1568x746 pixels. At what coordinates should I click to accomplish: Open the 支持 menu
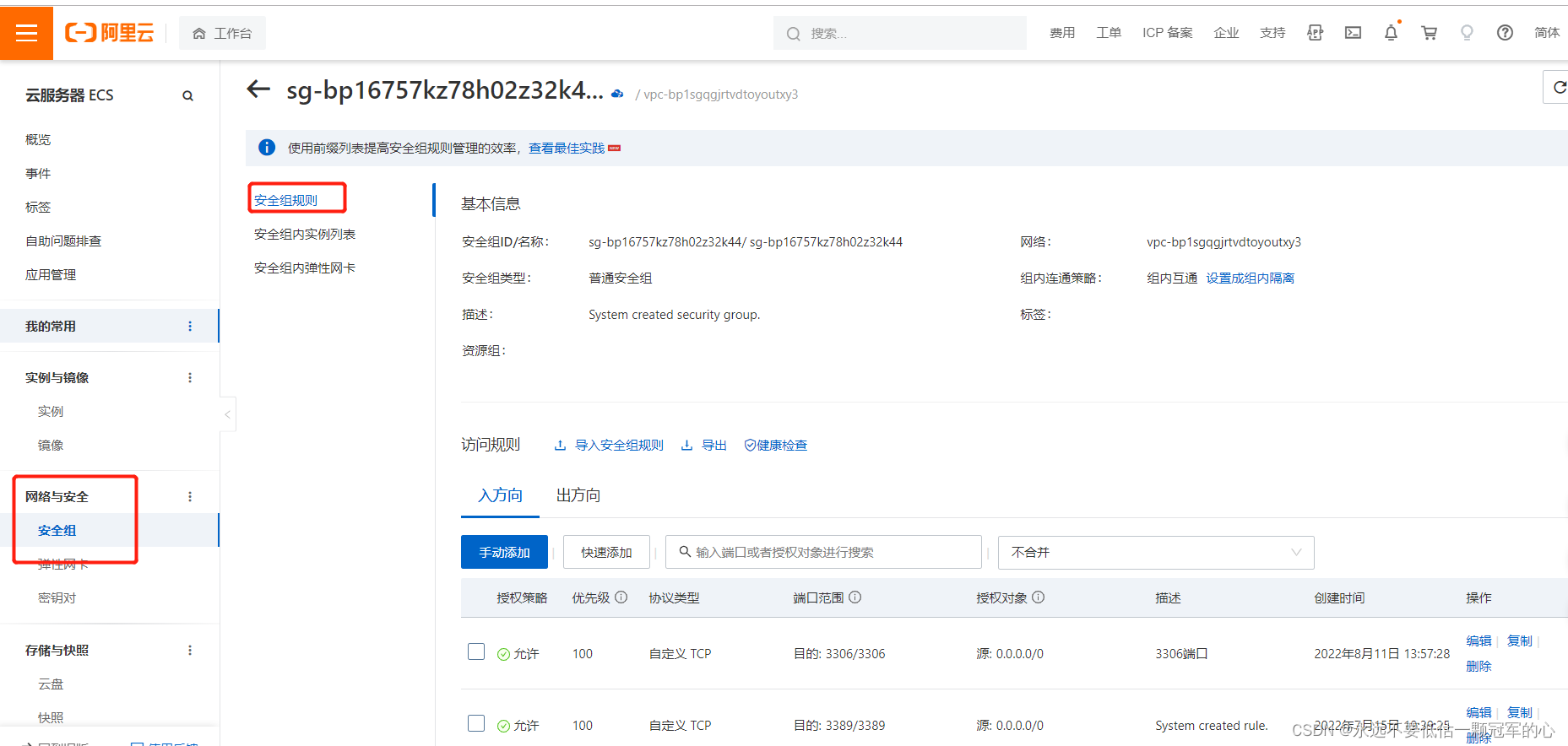pos(1272,33)
